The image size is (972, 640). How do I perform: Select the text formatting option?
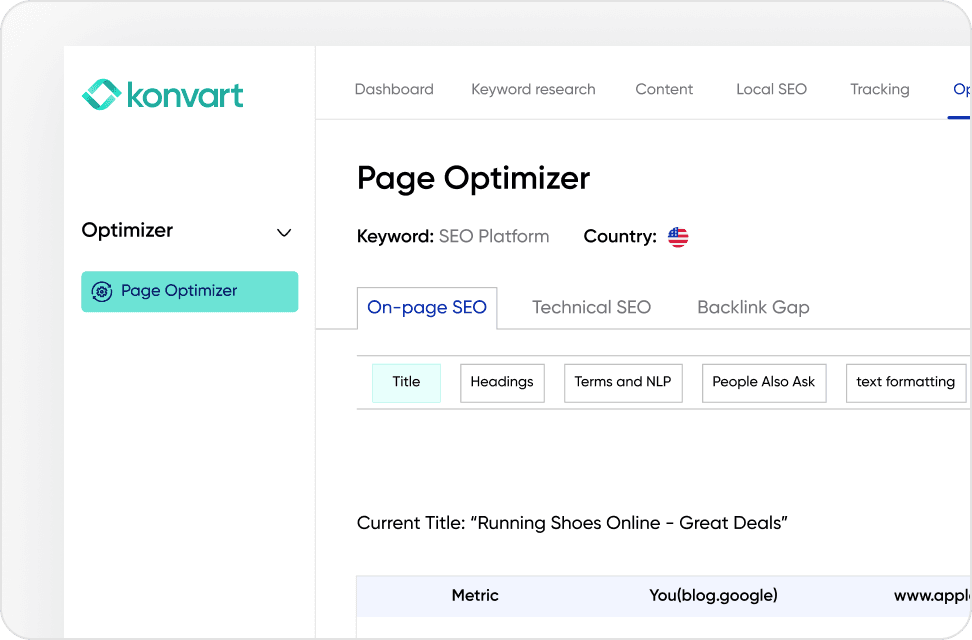pyautogui.click(x=905, y=382)
